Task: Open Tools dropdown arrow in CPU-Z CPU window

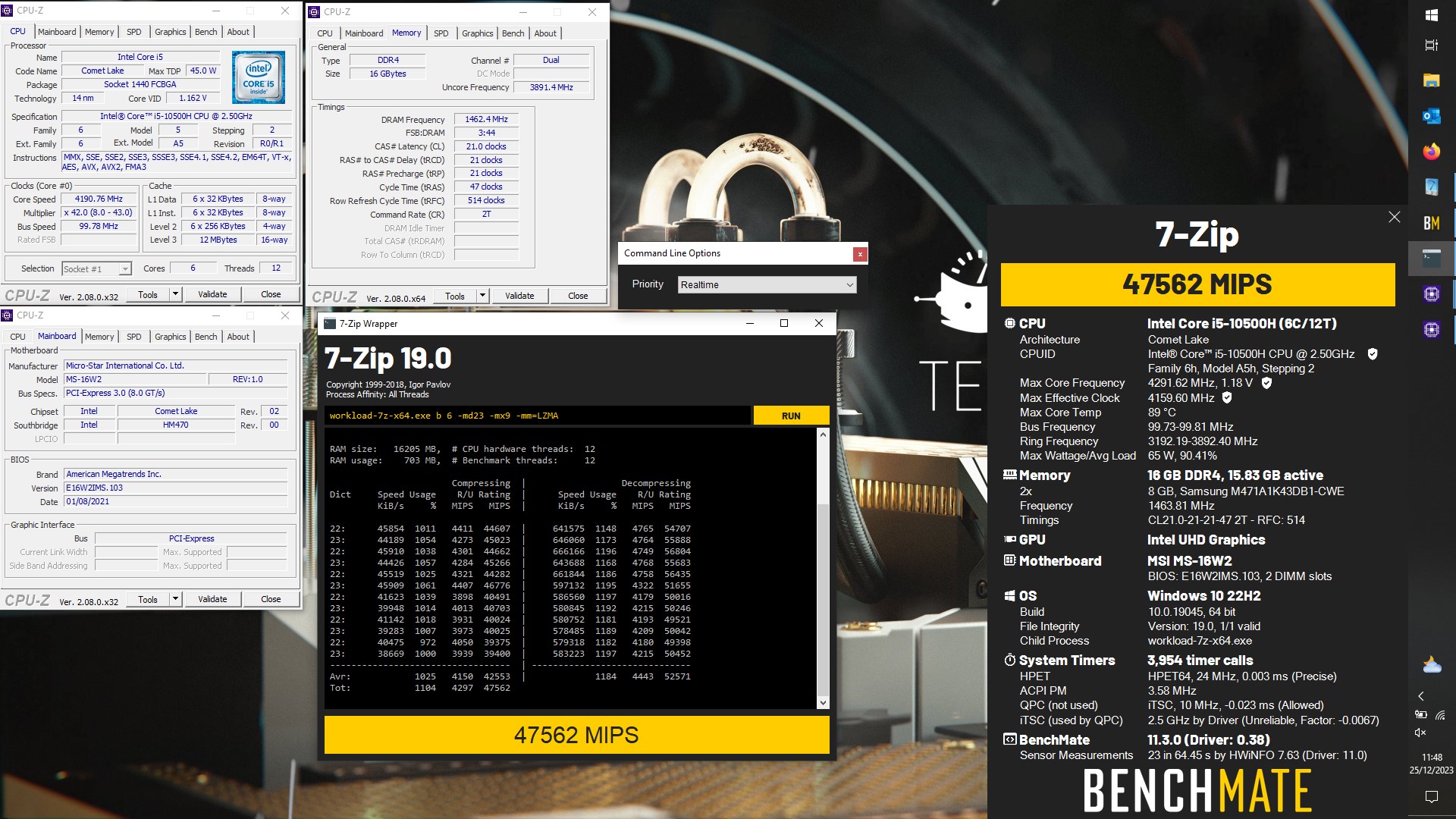Action: [x=175, y=294]
